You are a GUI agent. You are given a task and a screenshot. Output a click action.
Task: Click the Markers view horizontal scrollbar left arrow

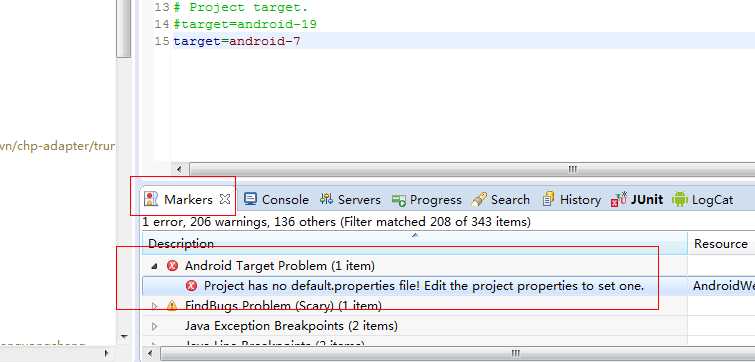[149, 354]
